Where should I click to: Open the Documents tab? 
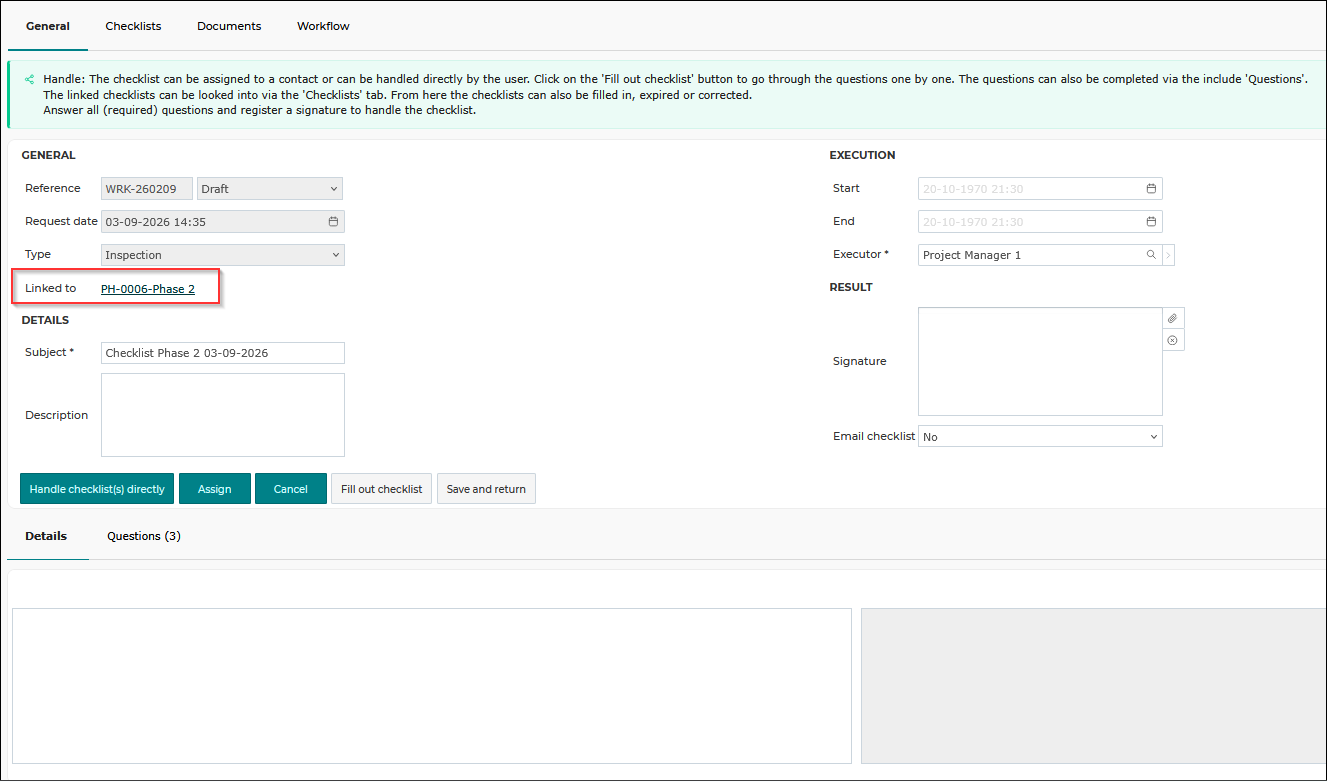(229, 26)
